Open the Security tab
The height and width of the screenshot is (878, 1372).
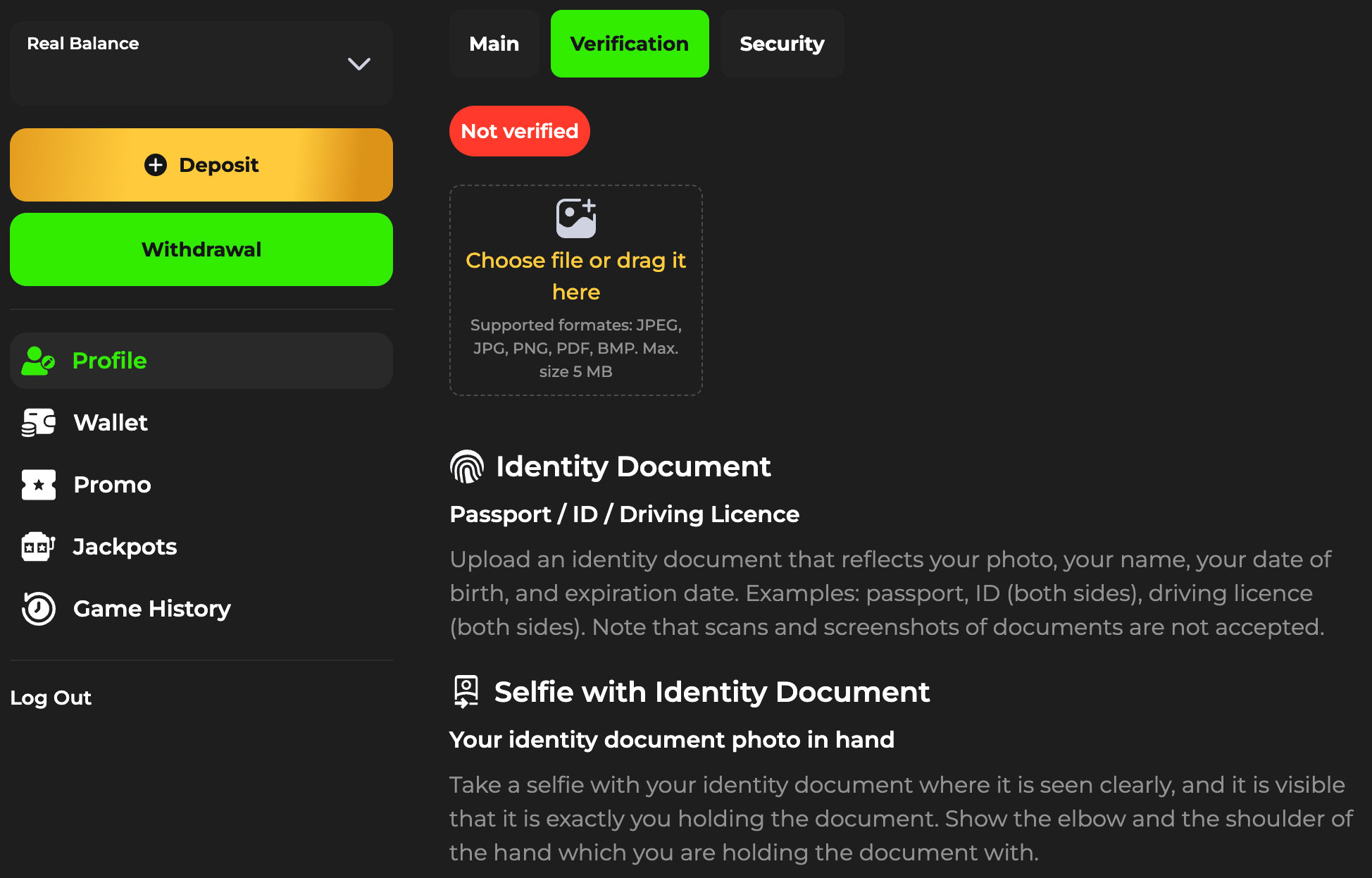782,44
